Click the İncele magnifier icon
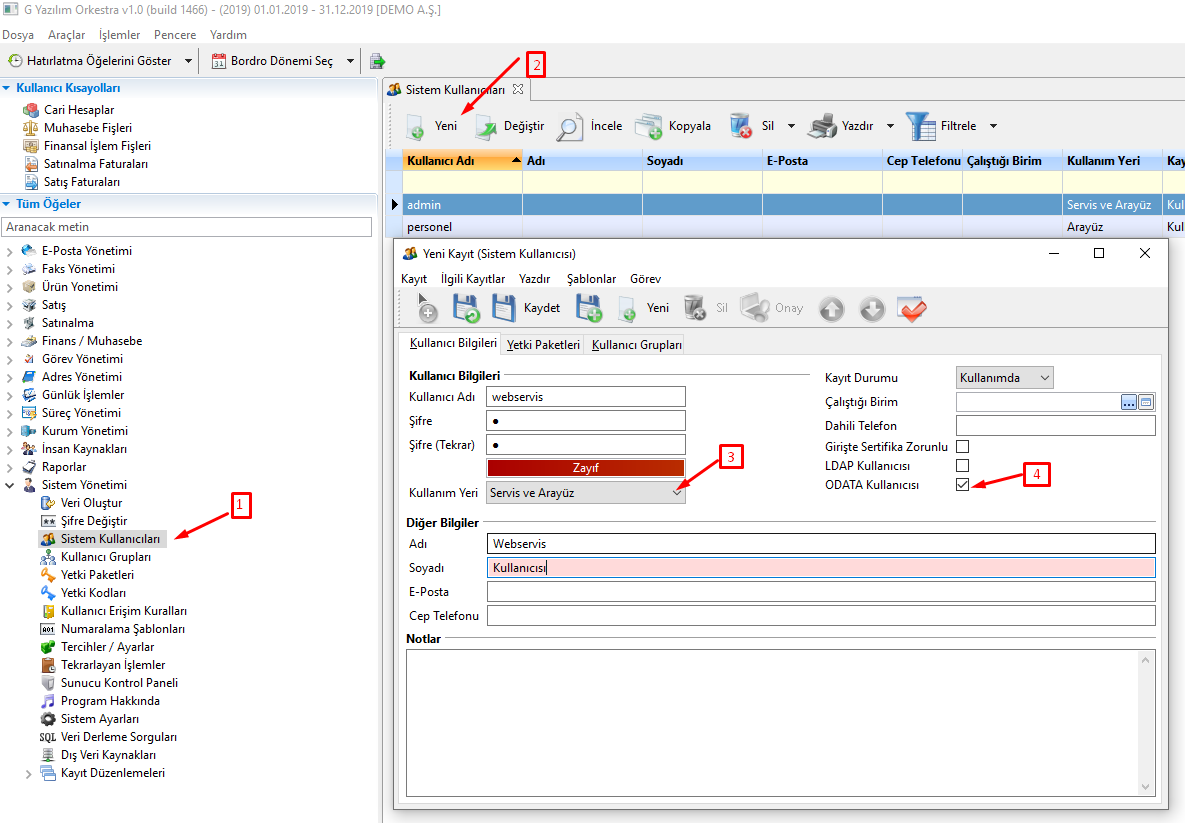This screenshot has width=1185, height=823. tap(570, 126)
